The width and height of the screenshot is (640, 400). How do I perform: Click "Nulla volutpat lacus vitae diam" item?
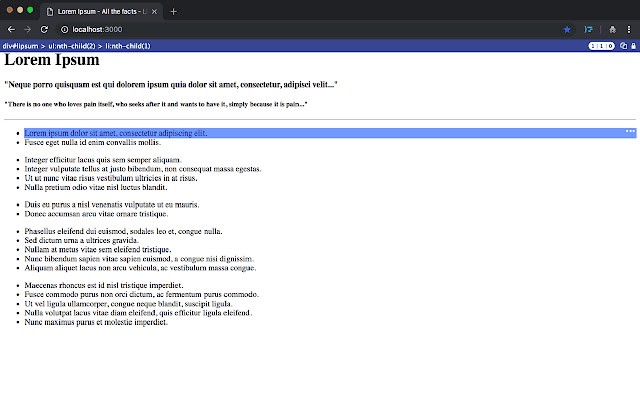(x=138, y=313)
